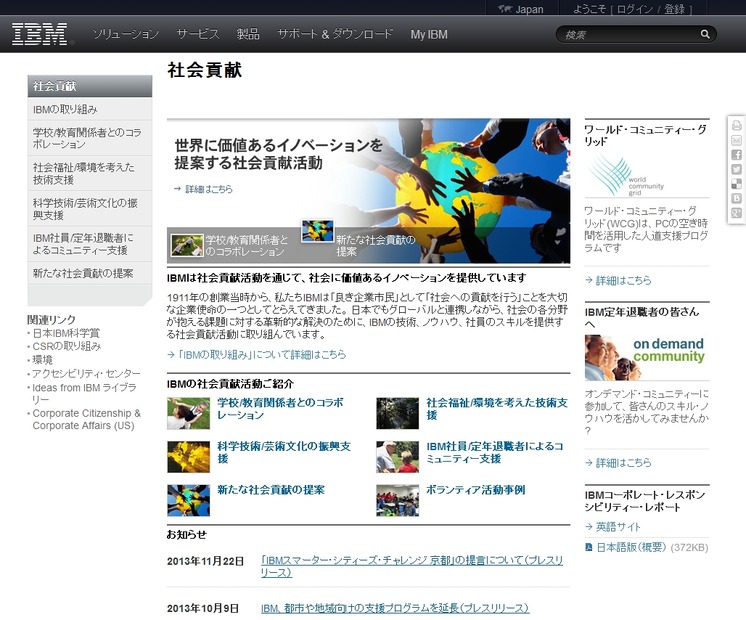This screenshot has width=746, height=620.
Task: Click the 登録 link
Action: pos(674,9)
